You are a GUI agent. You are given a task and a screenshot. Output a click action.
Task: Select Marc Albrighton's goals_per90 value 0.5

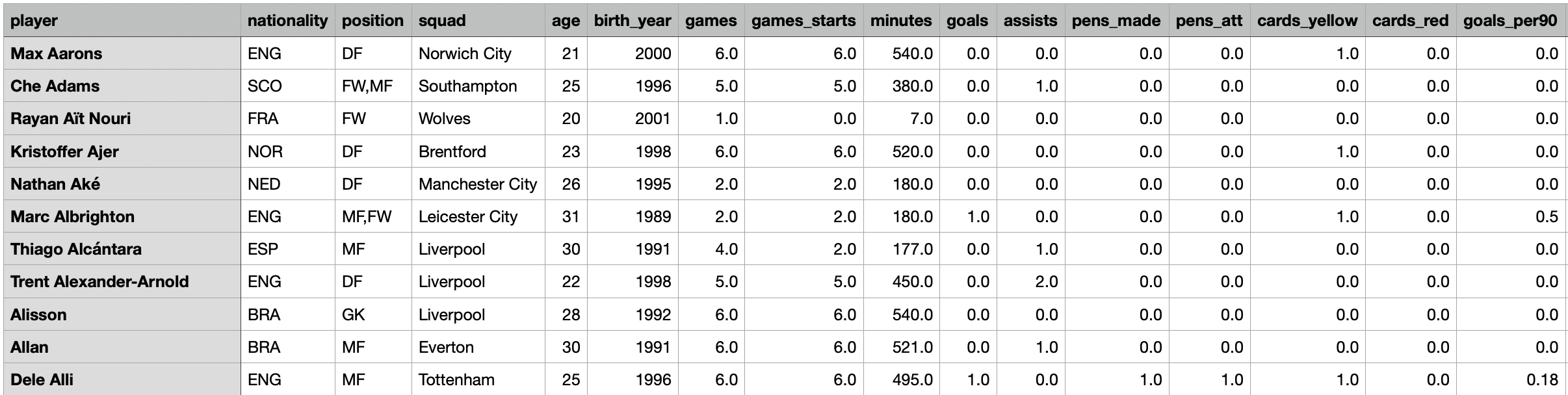[1511, 216]
